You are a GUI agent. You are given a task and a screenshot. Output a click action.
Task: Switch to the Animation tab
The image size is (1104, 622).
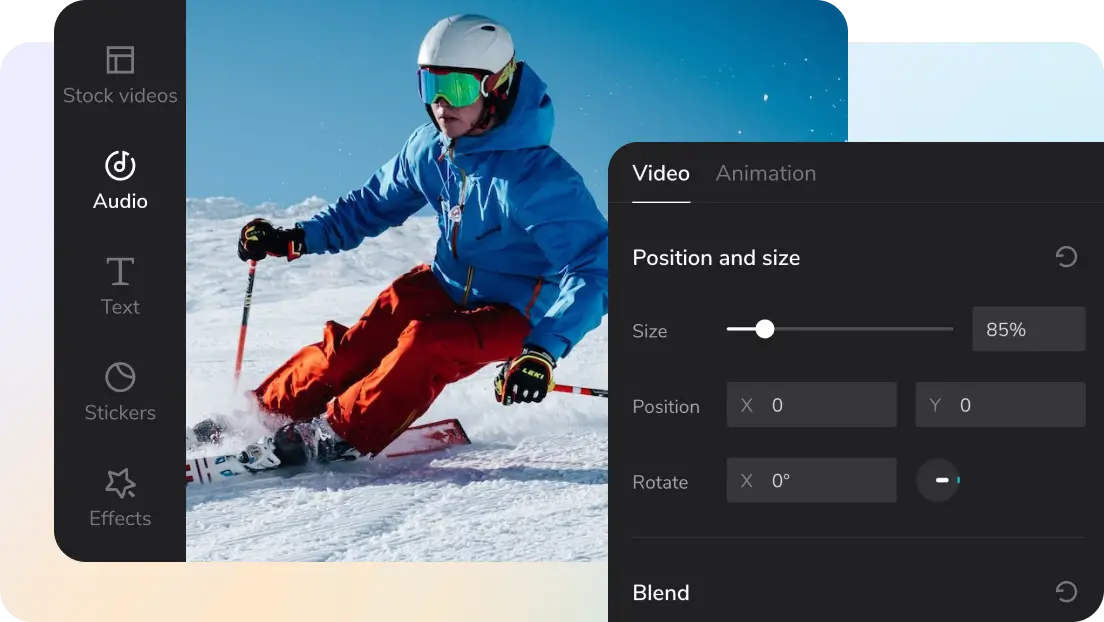point(766,173)
